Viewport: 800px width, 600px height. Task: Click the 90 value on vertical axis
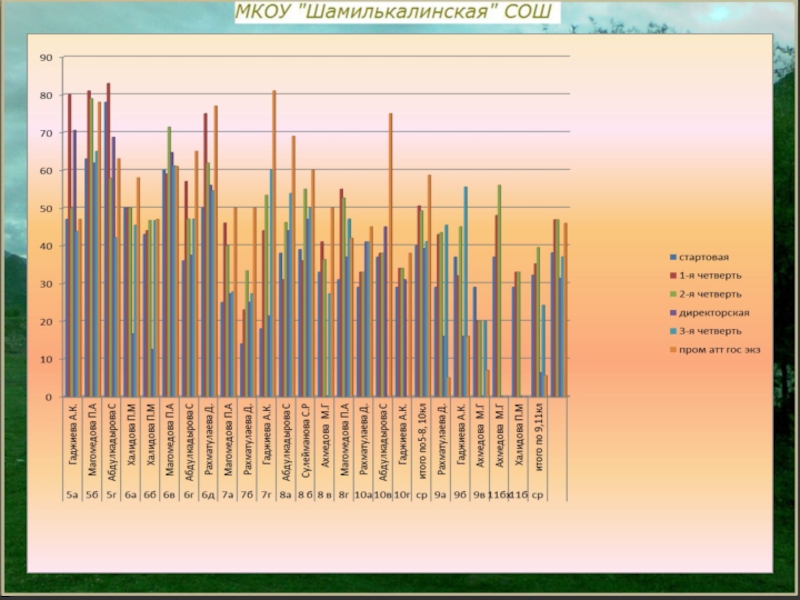[45, 58]
